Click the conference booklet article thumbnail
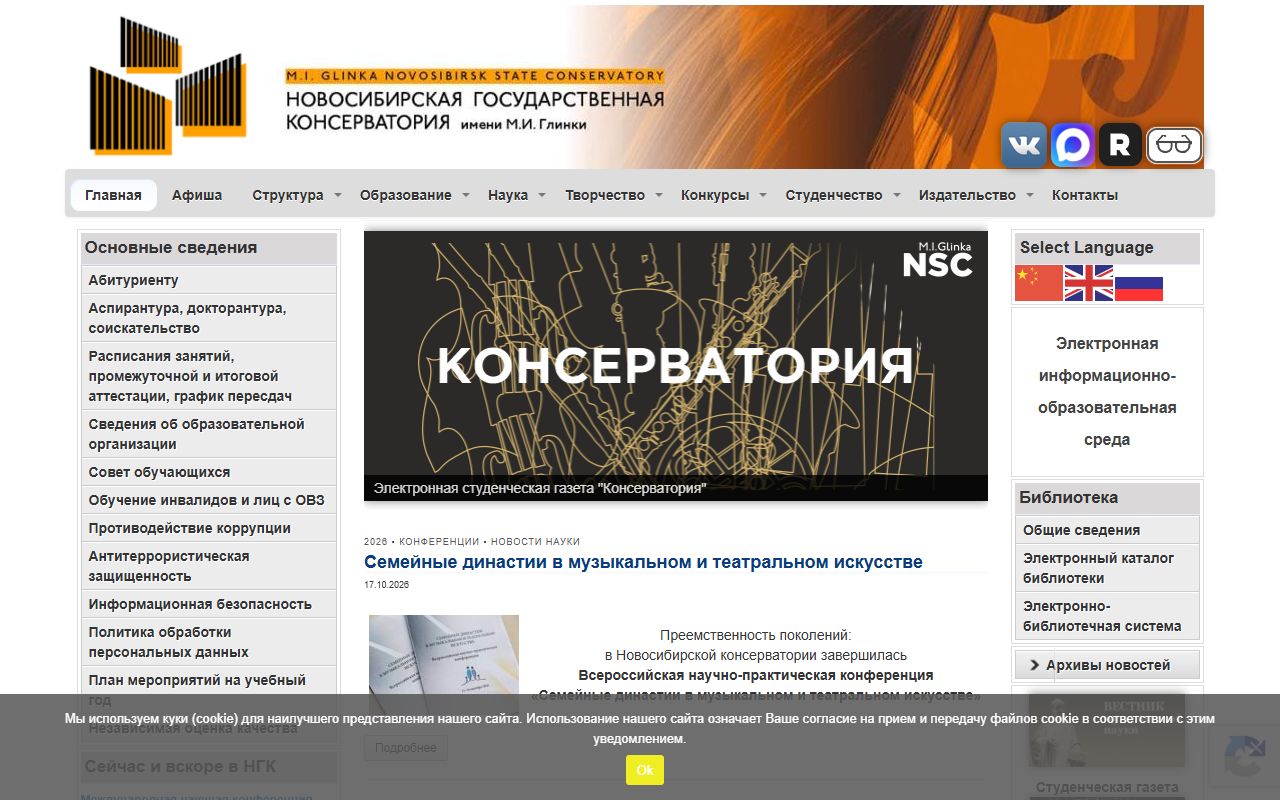The image size is (1280, 800). click(x=444, y=665)
